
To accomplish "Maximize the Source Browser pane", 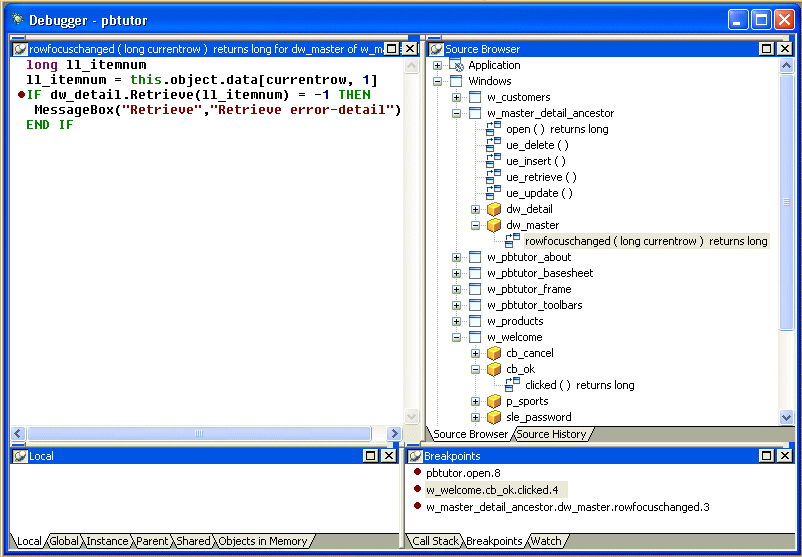I will (767, 49).
